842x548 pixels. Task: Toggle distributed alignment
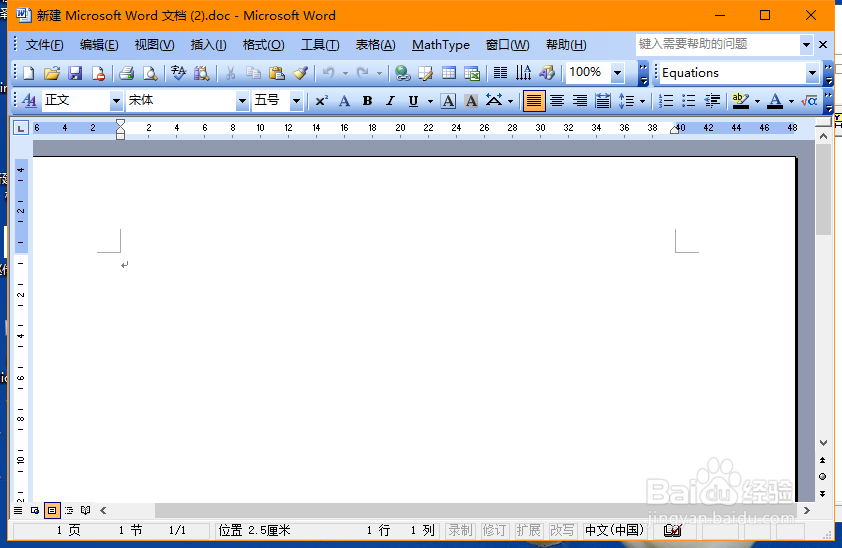click(603, 101)
